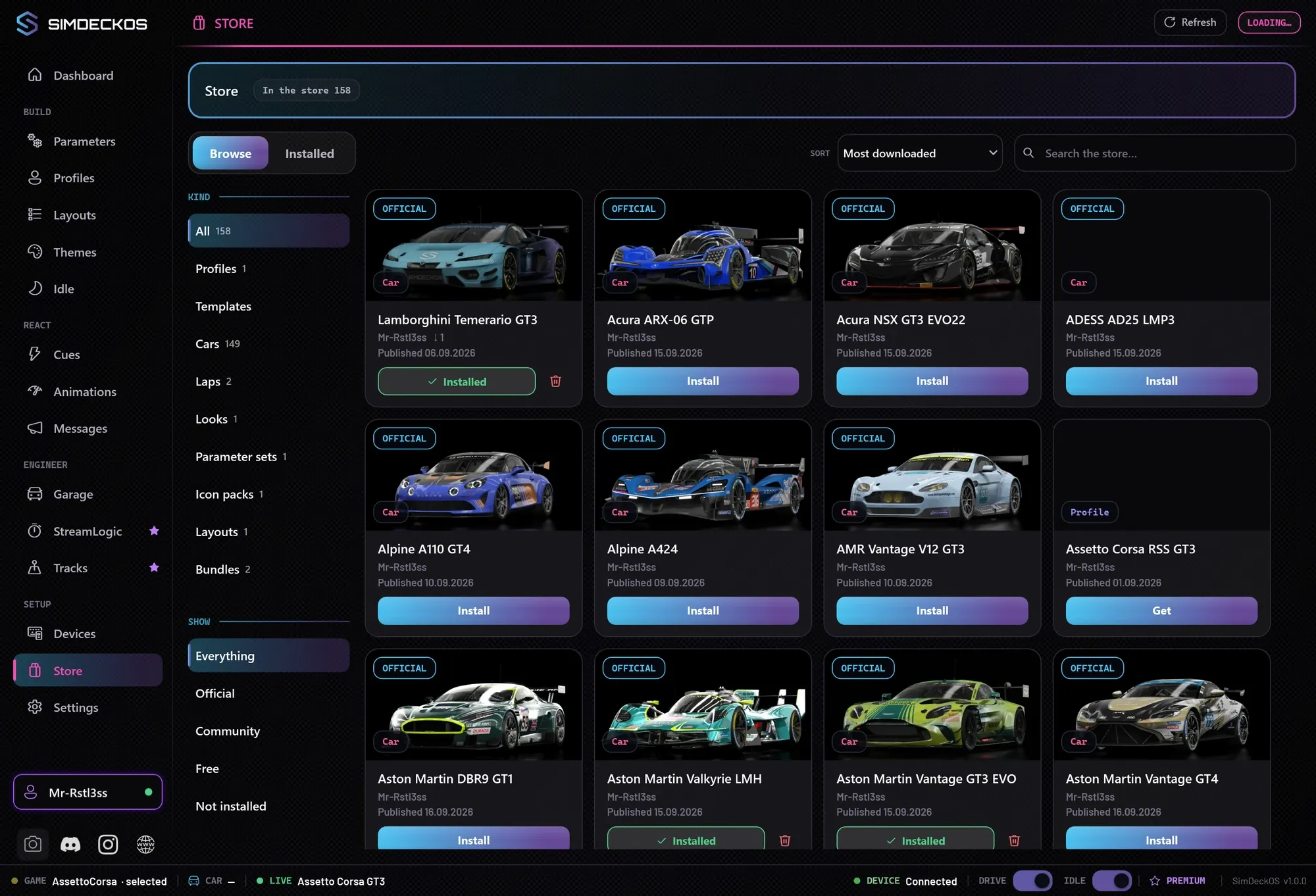
Task: Filter by Bundles kind
Action: (268, 569)
